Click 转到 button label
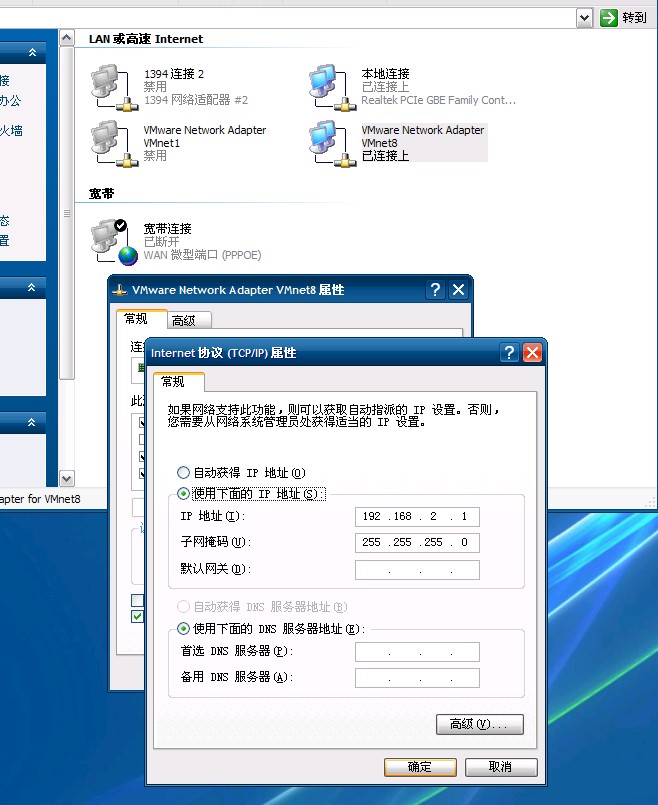Screen dimensions: 658x805 coord(634,18)
